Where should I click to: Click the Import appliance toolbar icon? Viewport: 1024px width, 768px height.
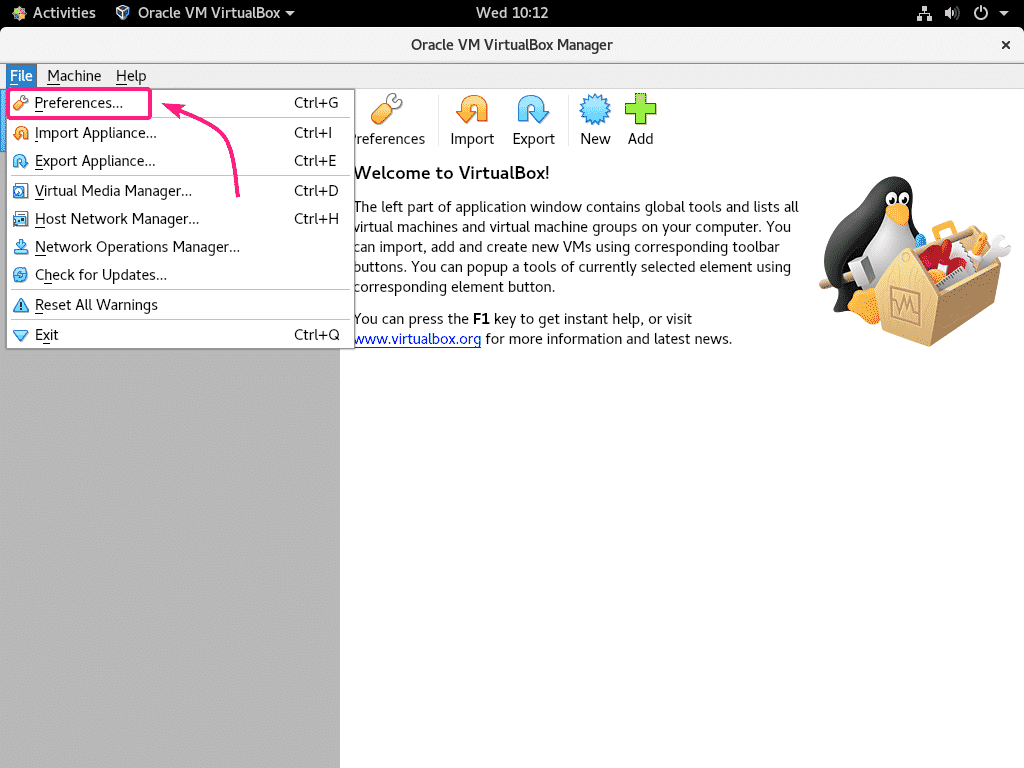[x=472, y=111]
